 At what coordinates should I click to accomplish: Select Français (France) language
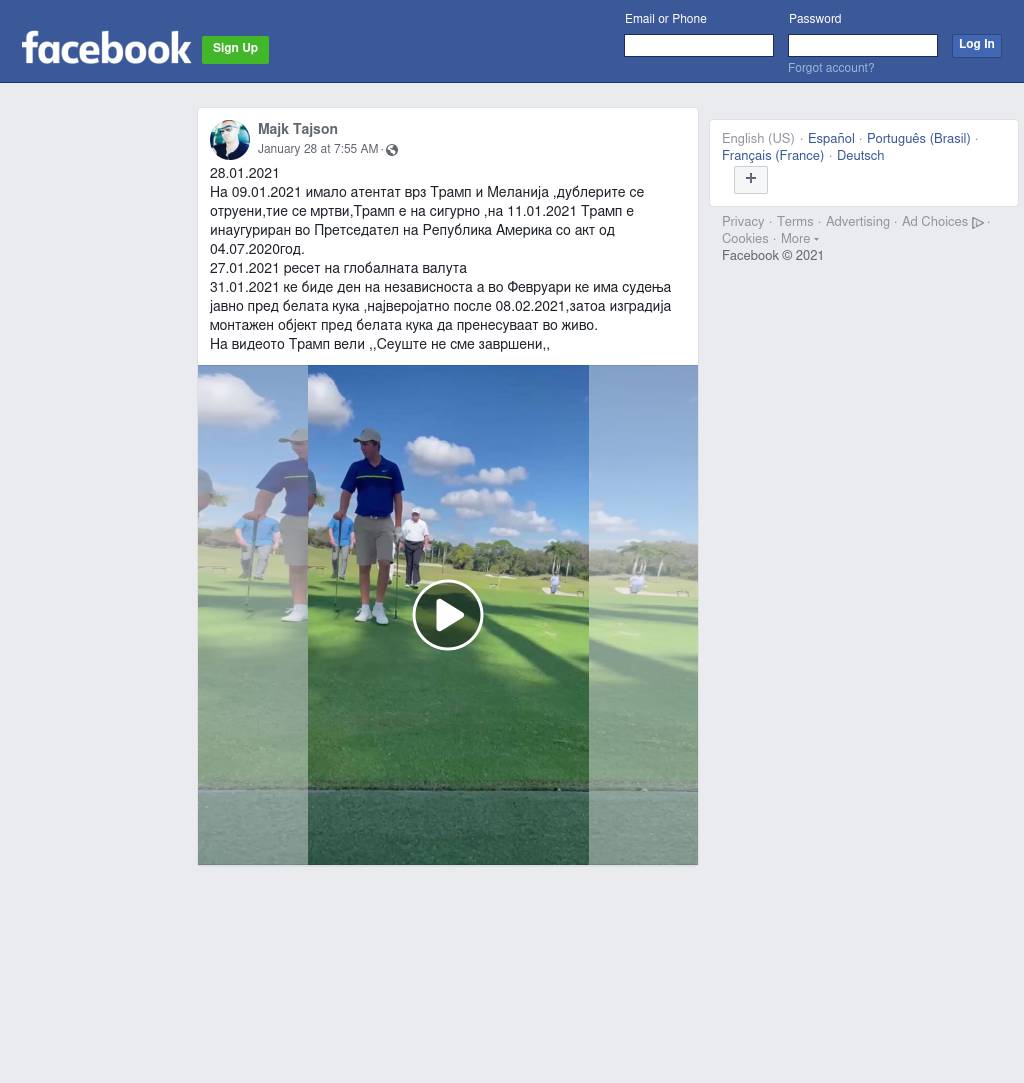pyautogui.click(x=773, y=155)
